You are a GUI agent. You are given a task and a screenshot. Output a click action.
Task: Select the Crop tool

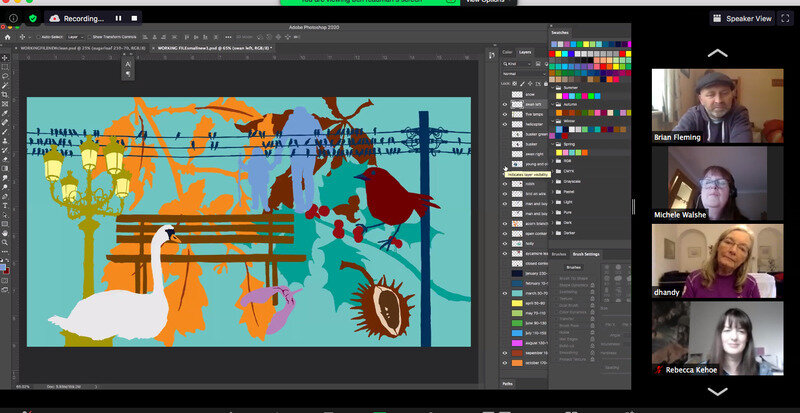(5, 96)
